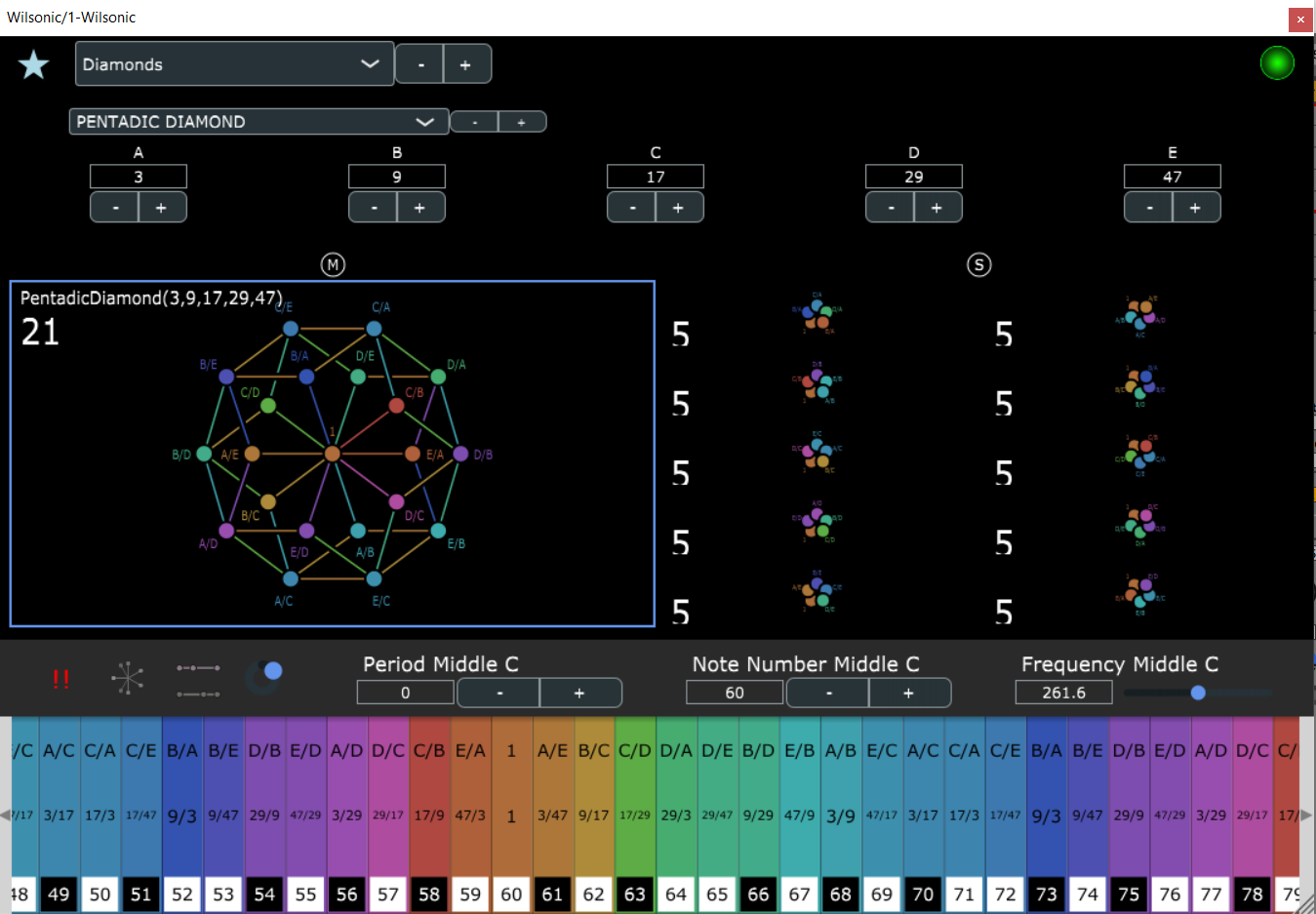The image size is (1316, 914).
Task: Select the subset thumbnail with D/B, C/B, E/B
Action: point(817,383)
